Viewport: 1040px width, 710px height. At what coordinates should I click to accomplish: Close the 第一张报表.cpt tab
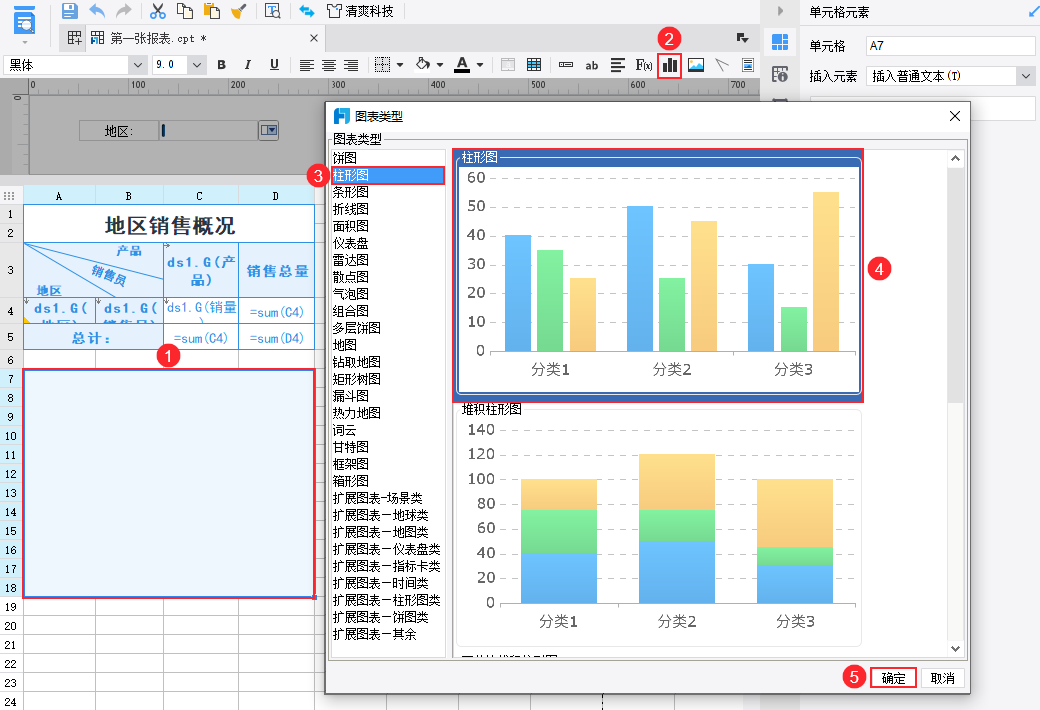tap(314, 38)
